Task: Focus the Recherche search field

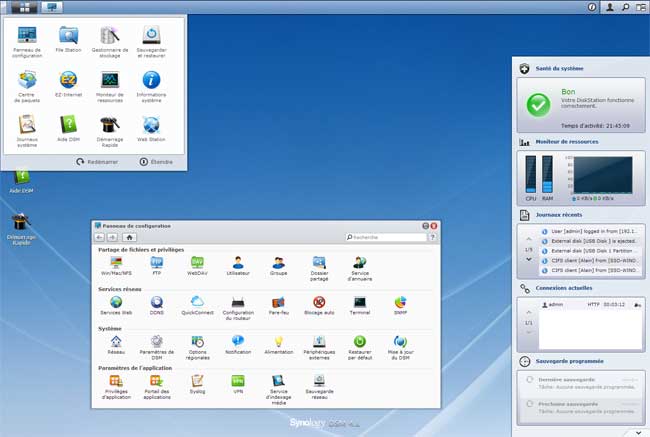Action: (x=386, y=237)
